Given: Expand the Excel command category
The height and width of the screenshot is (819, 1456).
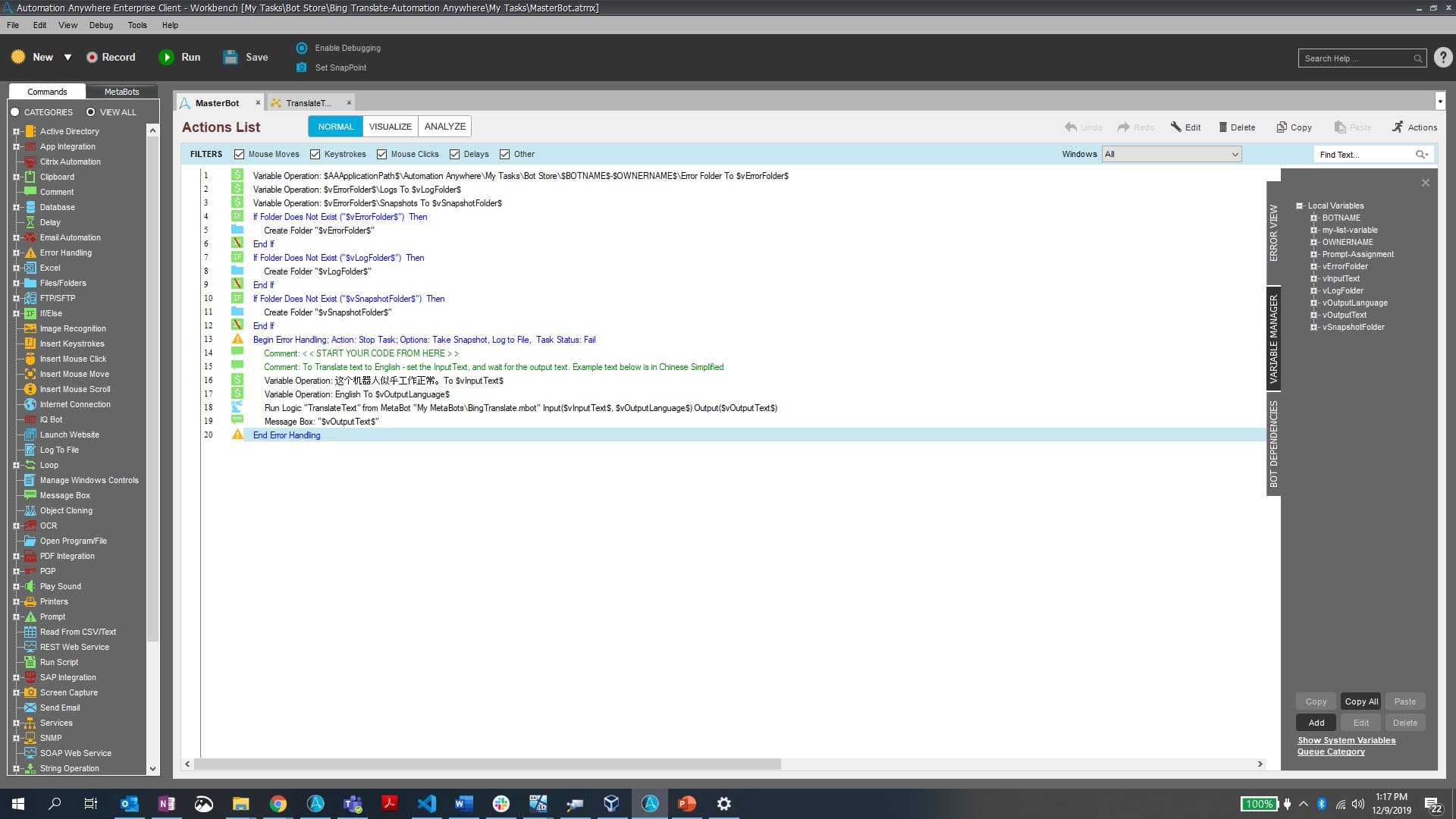Looking at the screenshot, I should [x=16, y=268].
